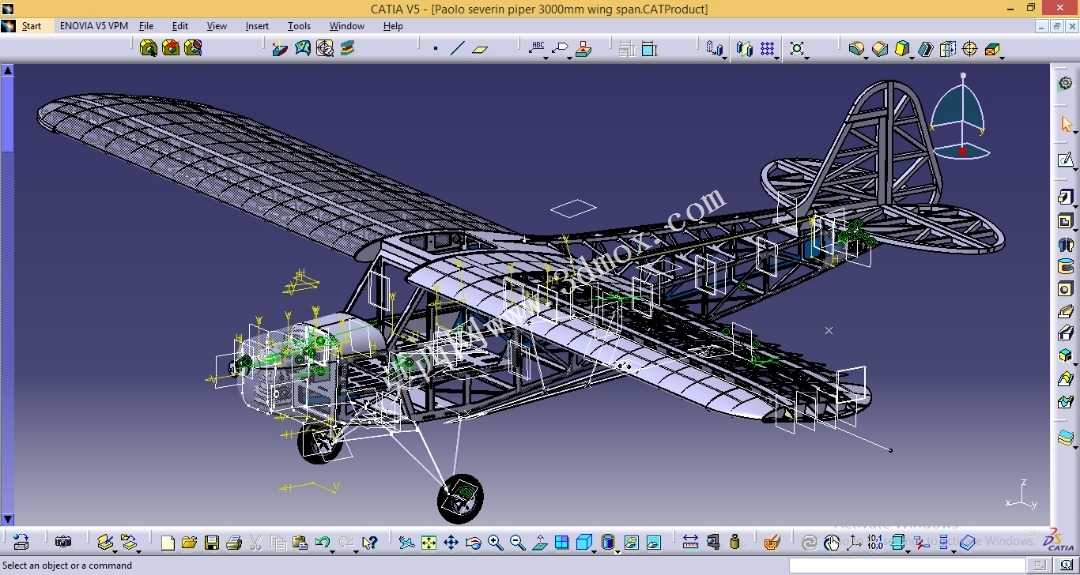Expand the shading render style dropdown
1080x575 pixels.
point(618,551)
